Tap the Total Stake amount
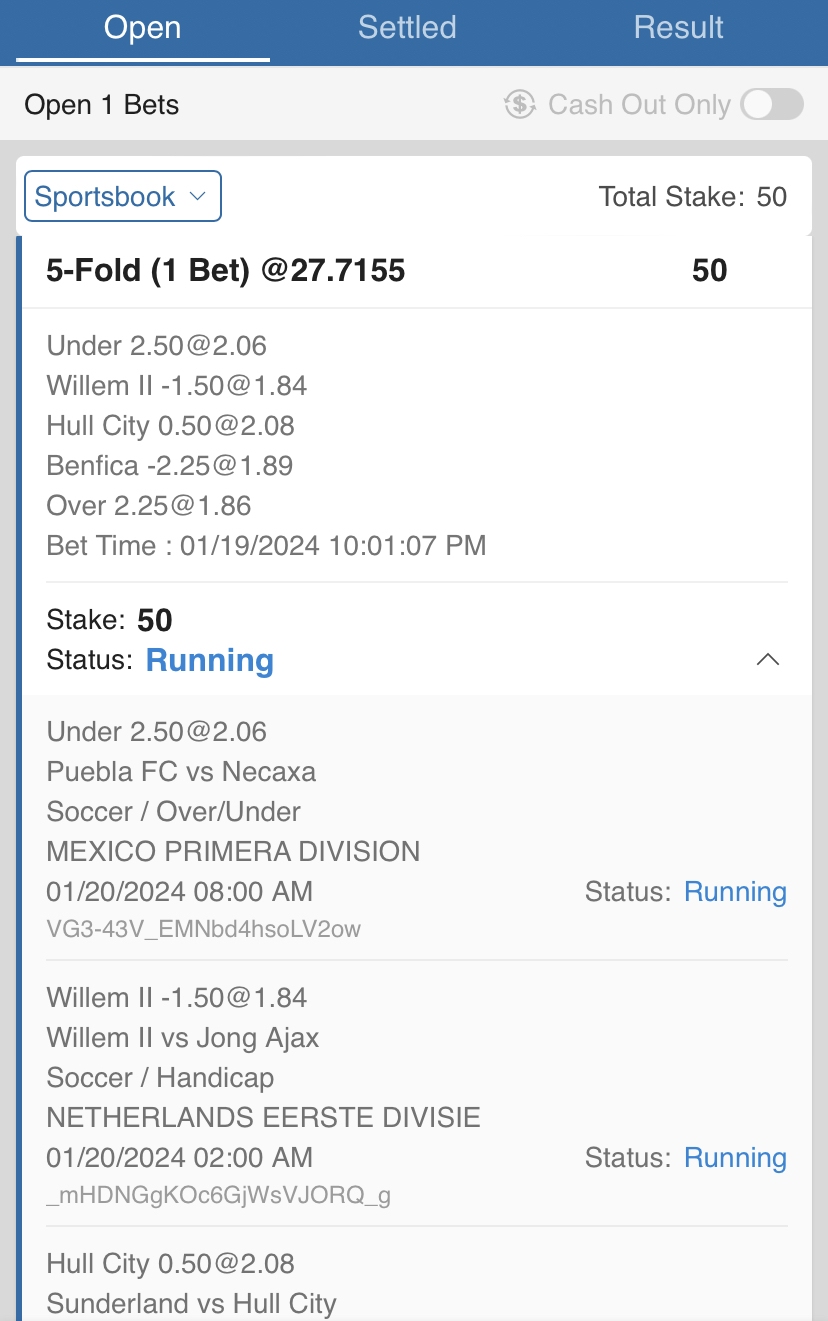Image resolution: width=828 pixels, height=1321 pixels. (771, 197)
